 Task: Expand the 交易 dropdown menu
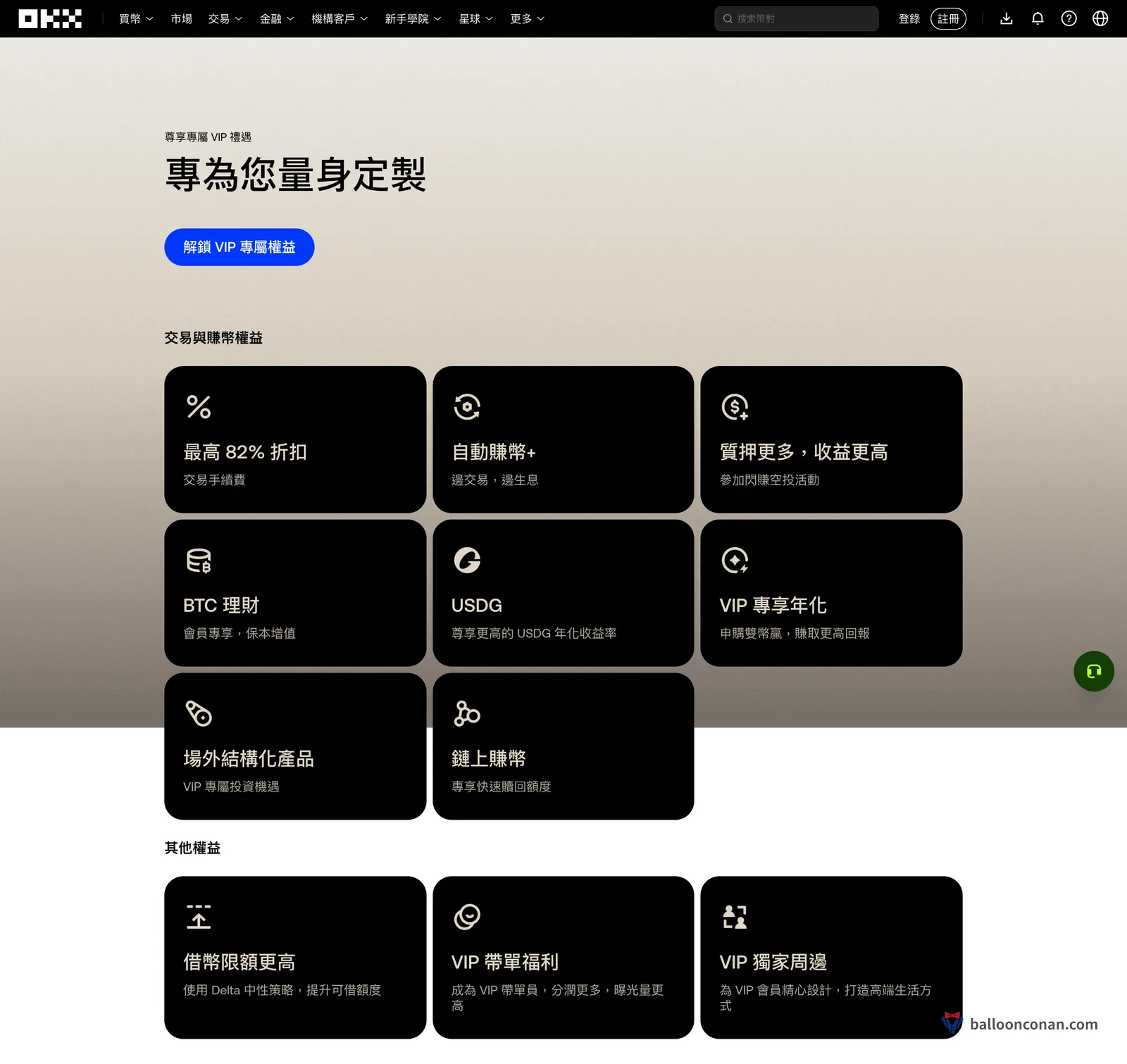[225, 19]
